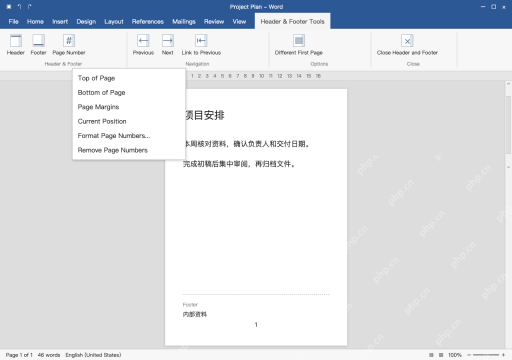The image size is (512, 360).
Task: Click the 46 words count
Action: 49,355
